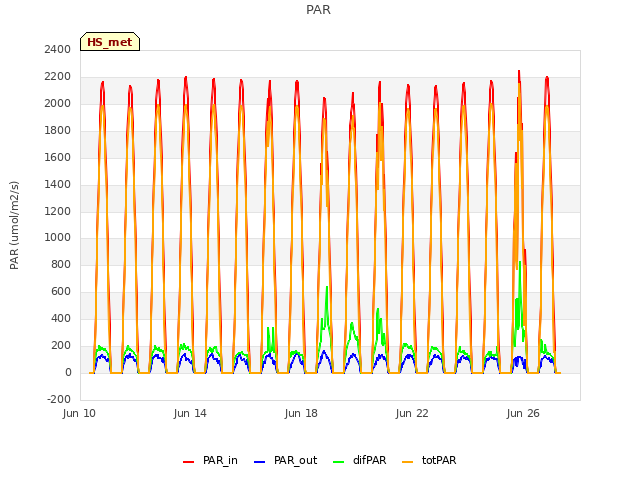Click the -200 y-axis tick label
This screenshot has width=640, height=480.
pos(59,399)
